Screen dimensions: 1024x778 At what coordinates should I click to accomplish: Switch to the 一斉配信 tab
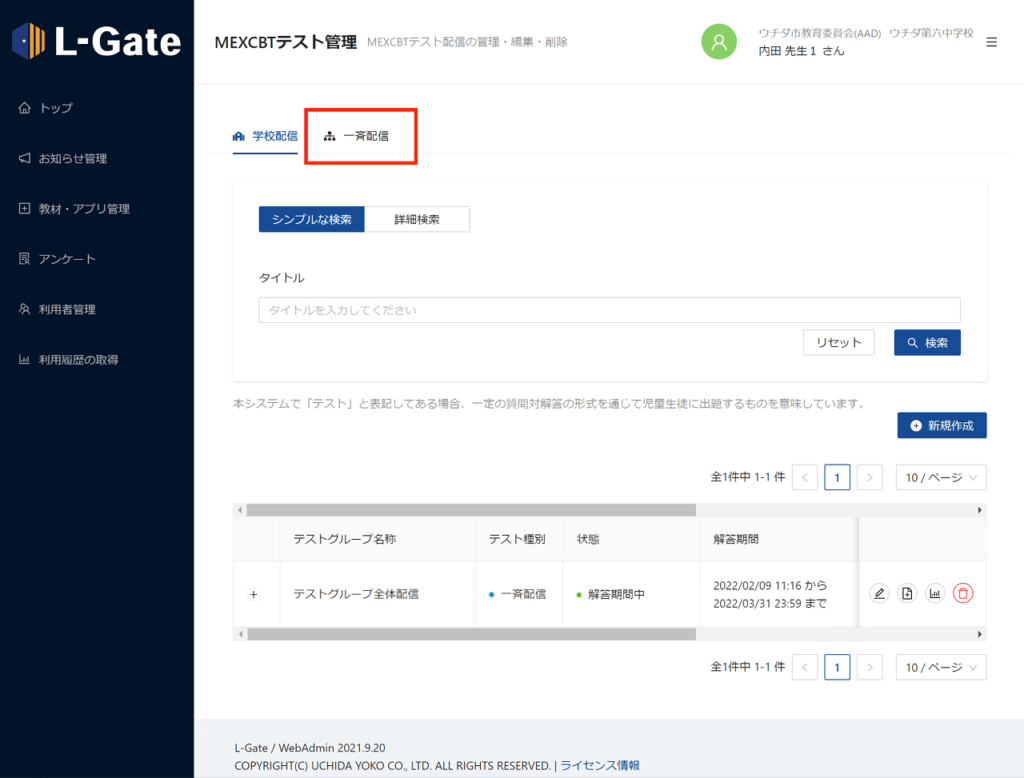click(x=357, y=136)
